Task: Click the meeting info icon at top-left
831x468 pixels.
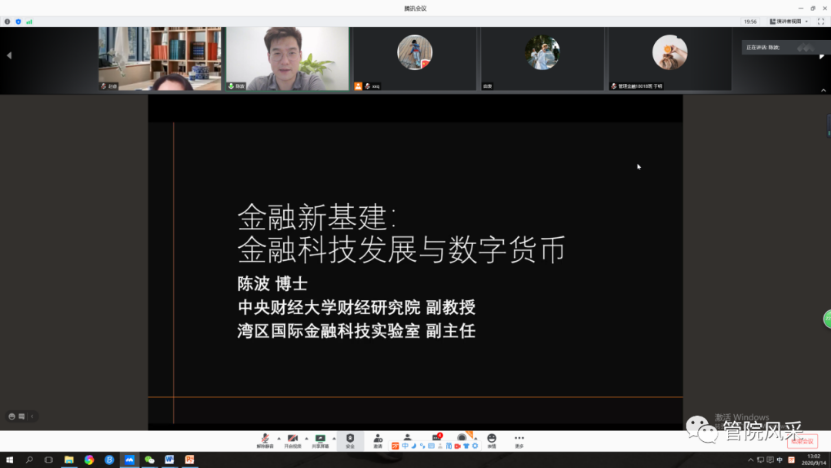Action: 8,21
